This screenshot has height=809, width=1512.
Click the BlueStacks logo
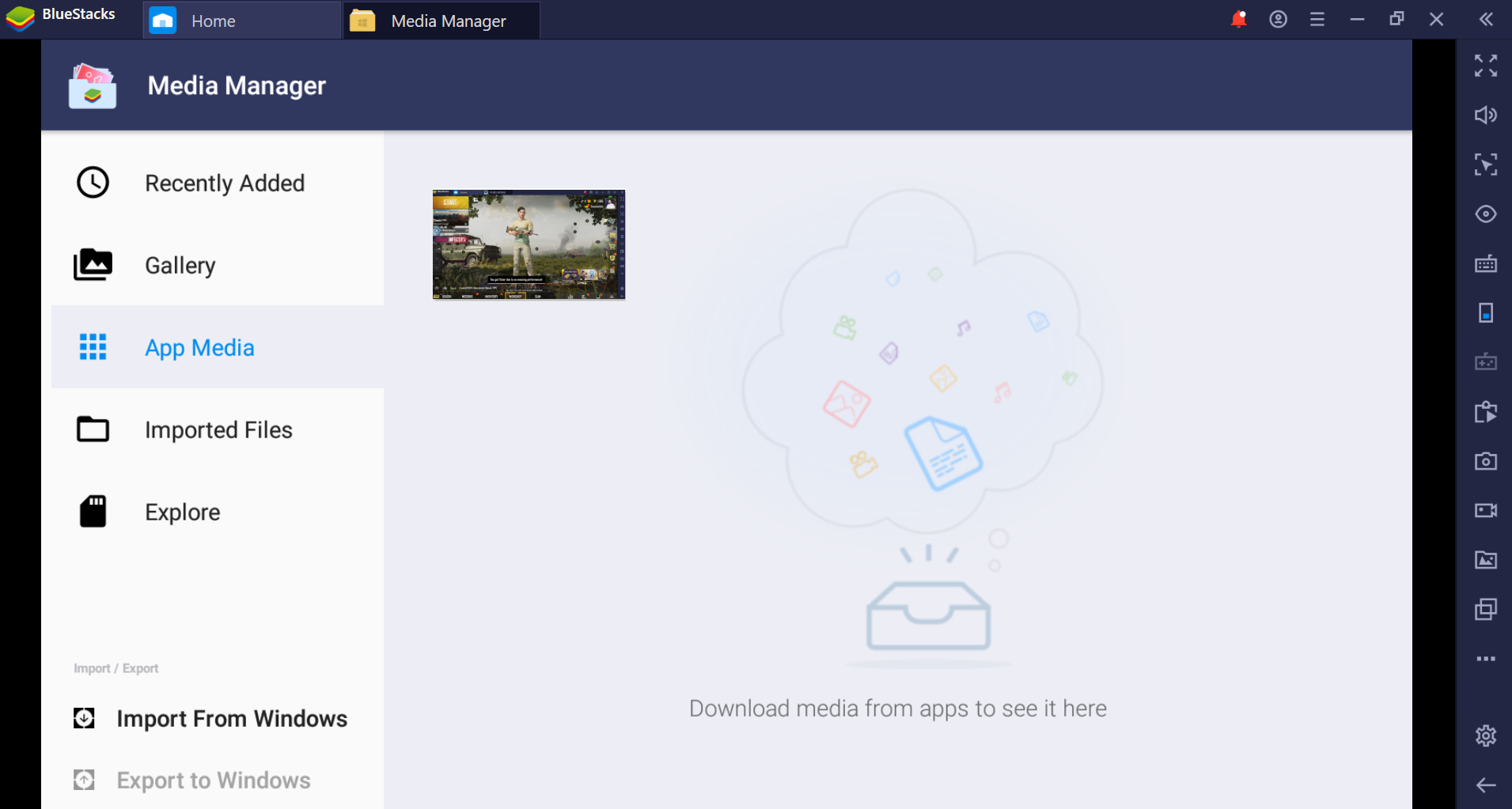pyautogui.click(x=21, y=17)
